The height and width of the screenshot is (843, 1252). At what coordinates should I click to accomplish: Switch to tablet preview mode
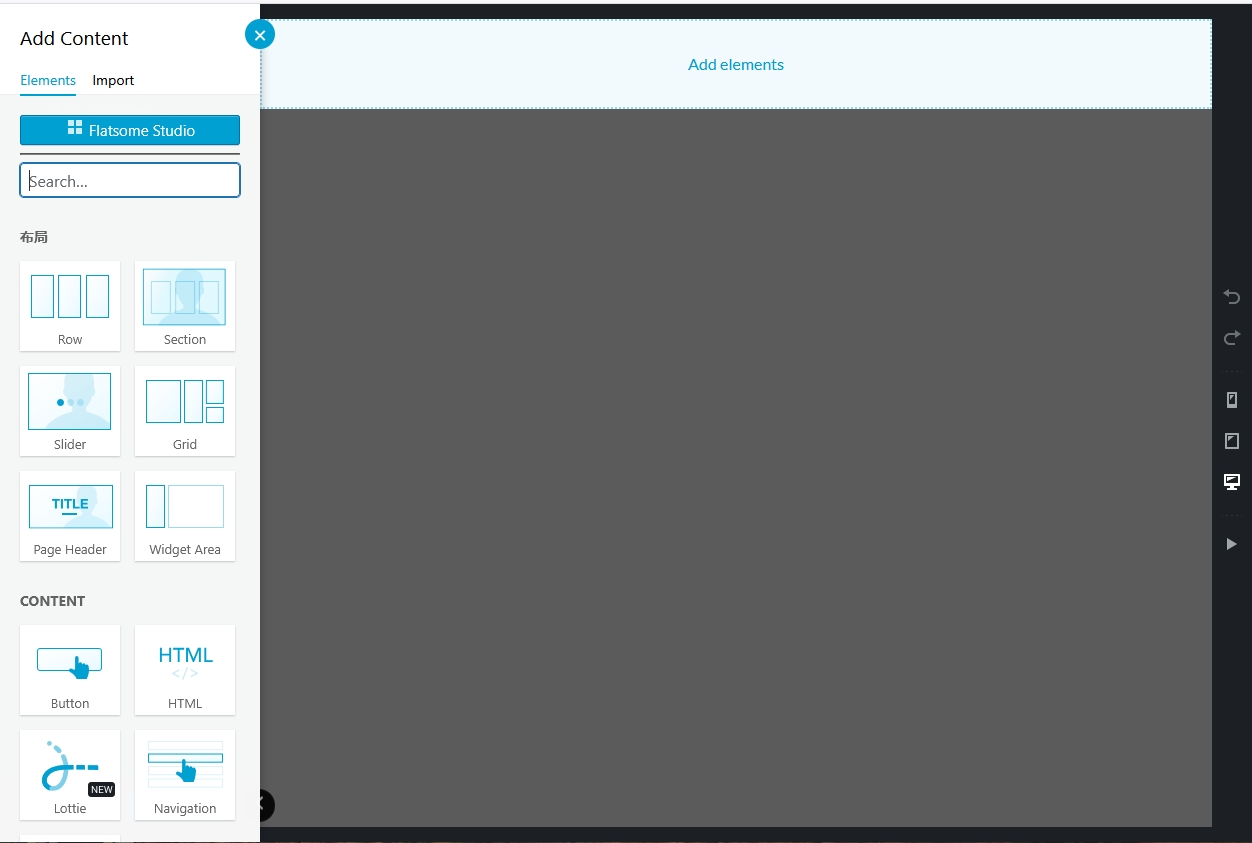[1232, 441]
